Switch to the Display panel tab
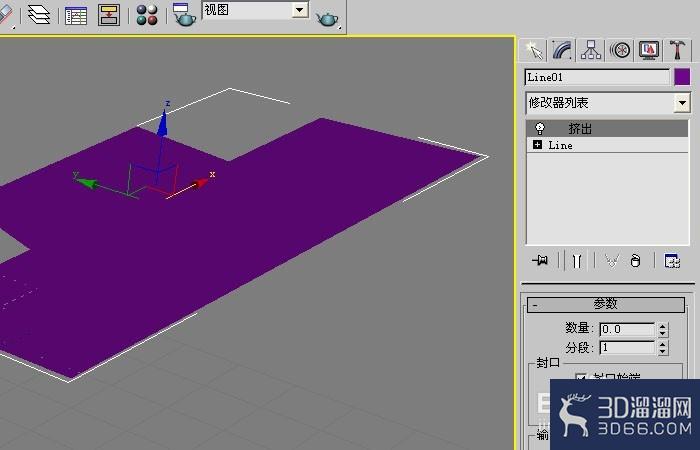This screenshot has height=450, width=700. pos(649,50)
